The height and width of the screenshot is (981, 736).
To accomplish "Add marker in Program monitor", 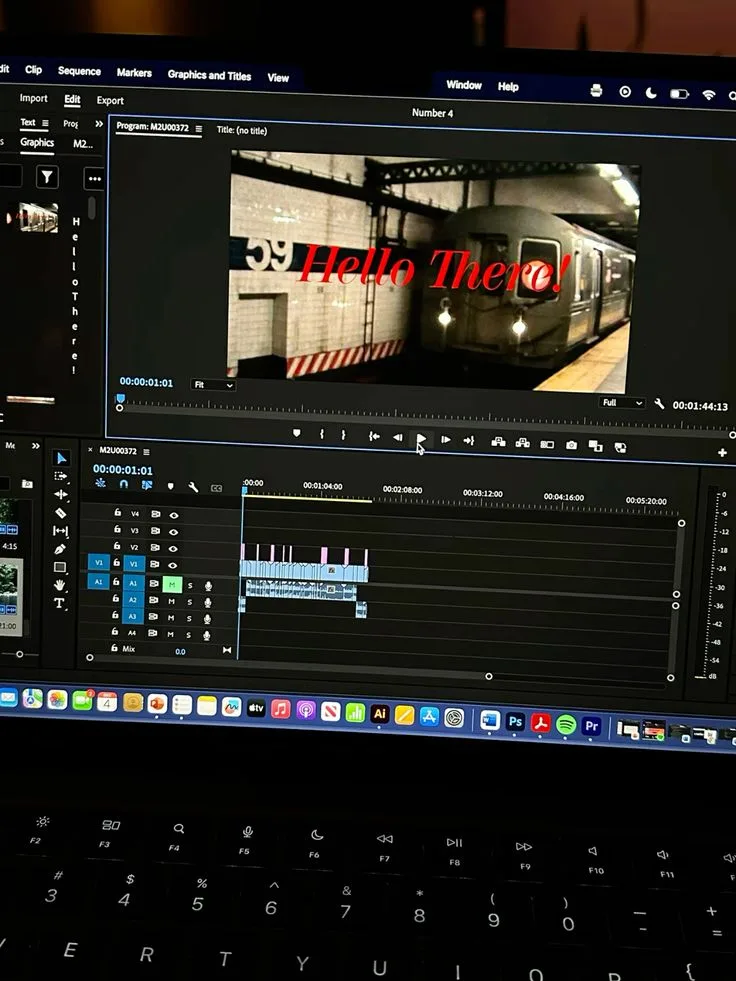I will [297, 433].
